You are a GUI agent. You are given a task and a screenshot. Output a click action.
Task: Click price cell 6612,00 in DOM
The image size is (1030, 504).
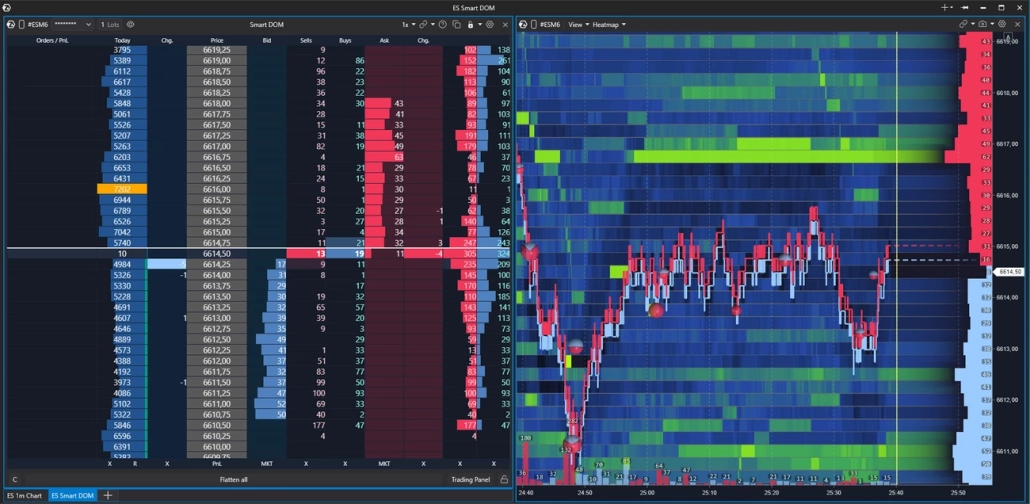click(217, 361)
